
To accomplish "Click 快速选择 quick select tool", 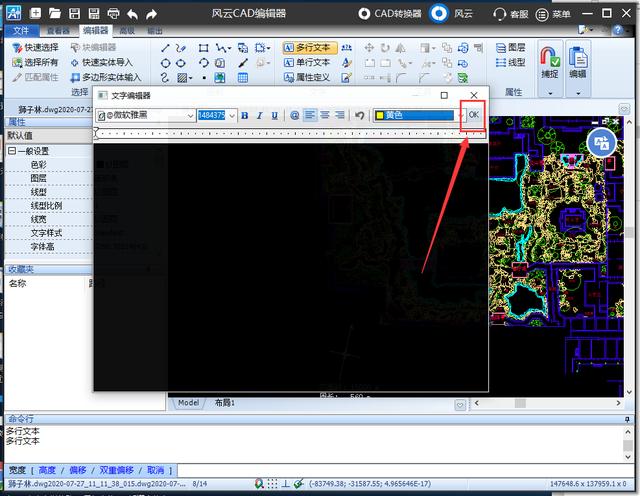I will click(x=36, y=48).
